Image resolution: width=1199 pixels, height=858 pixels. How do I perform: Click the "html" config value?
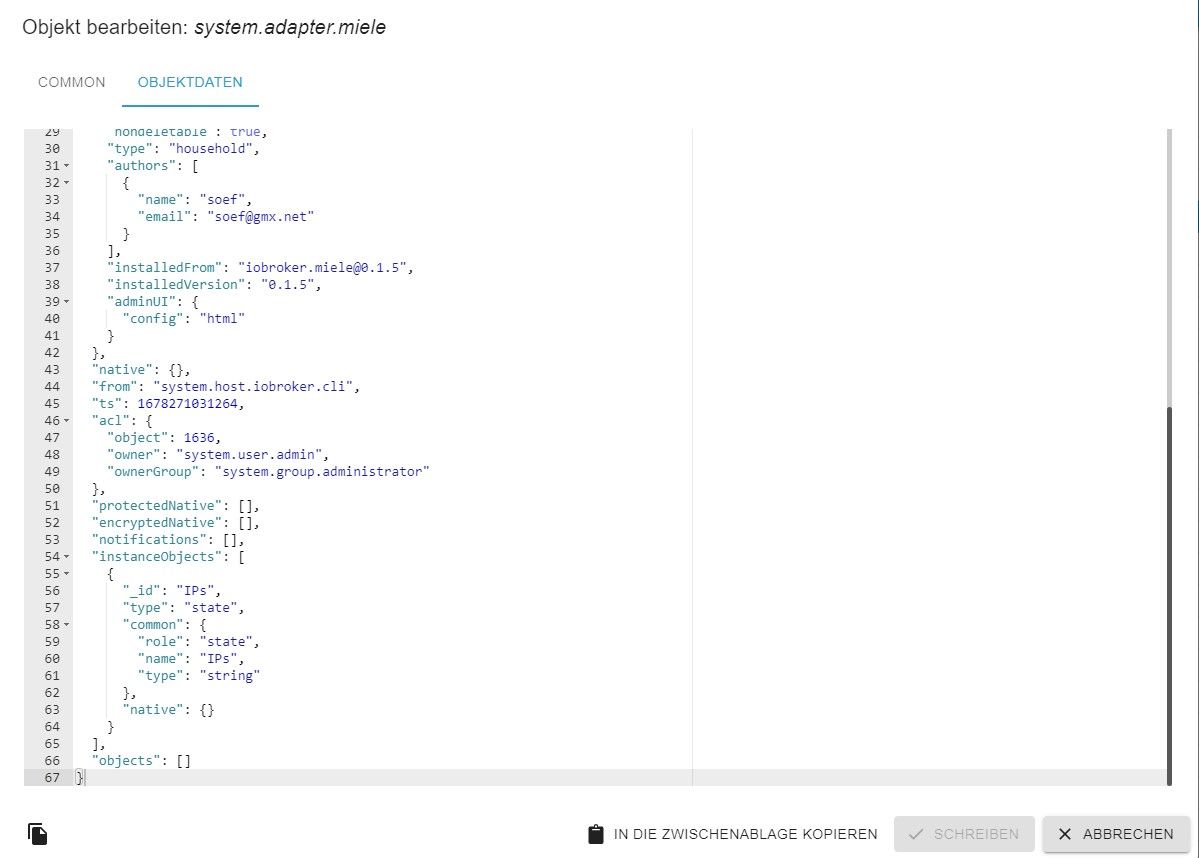click(x=222, y=318)
